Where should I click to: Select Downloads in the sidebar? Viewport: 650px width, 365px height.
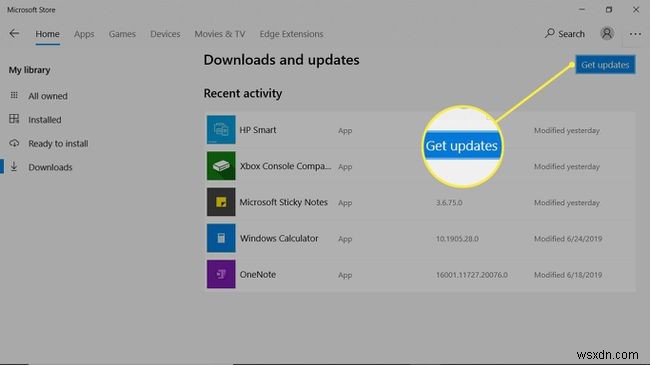(50, 167)
